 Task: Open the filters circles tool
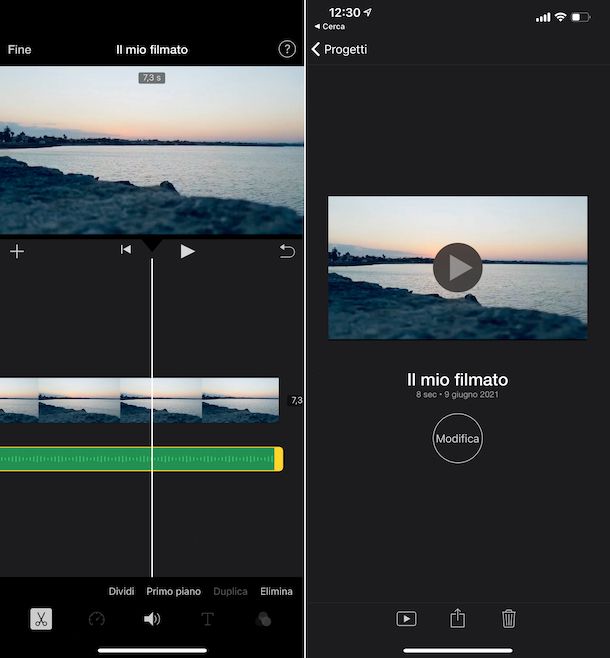tap(263, 619)
